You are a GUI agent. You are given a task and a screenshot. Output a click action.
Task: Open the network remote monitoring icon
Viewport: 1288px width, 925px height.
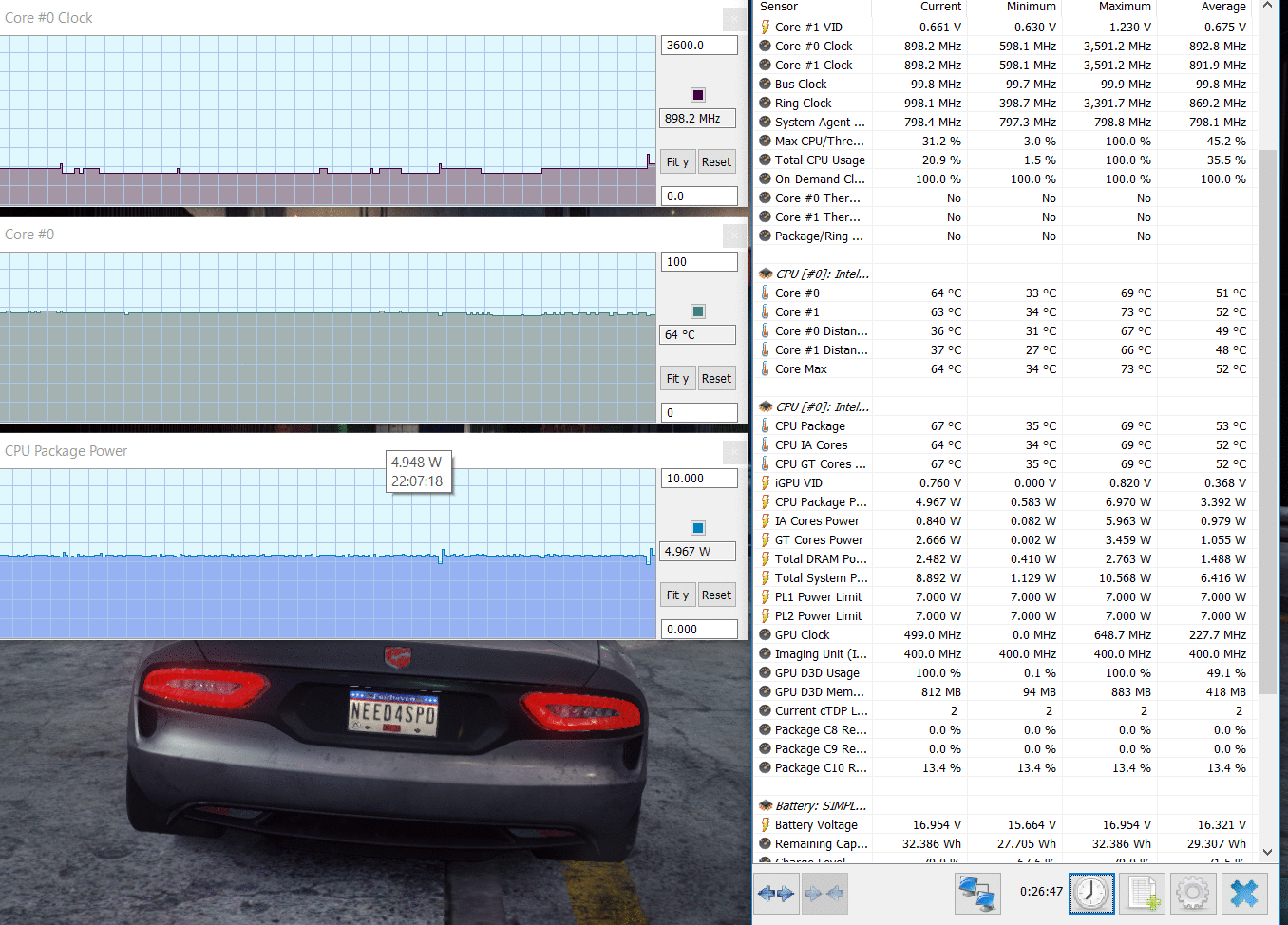pyautogui.click(x=976, y=894)
